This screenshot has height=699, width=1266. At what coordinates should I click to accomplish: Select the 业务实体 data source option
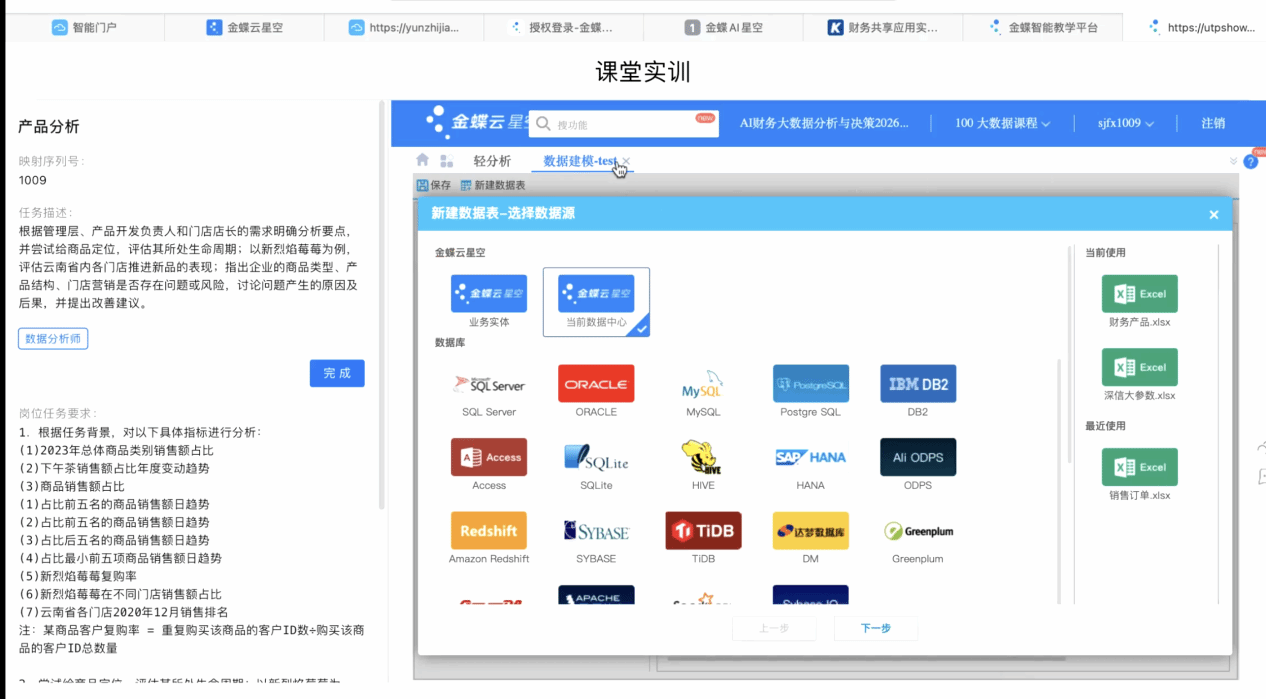pyautogui.click(x=488, y=295)
